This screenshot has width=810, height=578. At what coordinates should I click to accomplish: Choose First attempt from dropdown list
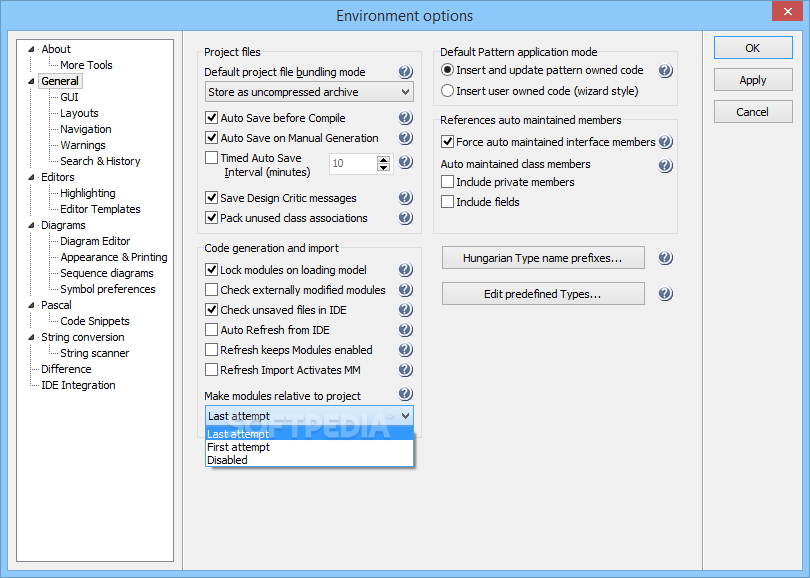tap(309, 447)
